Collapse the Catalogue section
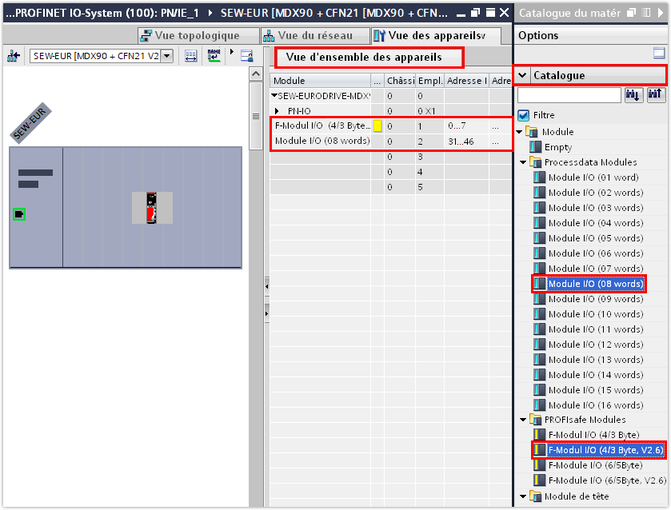671x510 pixels. (x=523, y=75)
